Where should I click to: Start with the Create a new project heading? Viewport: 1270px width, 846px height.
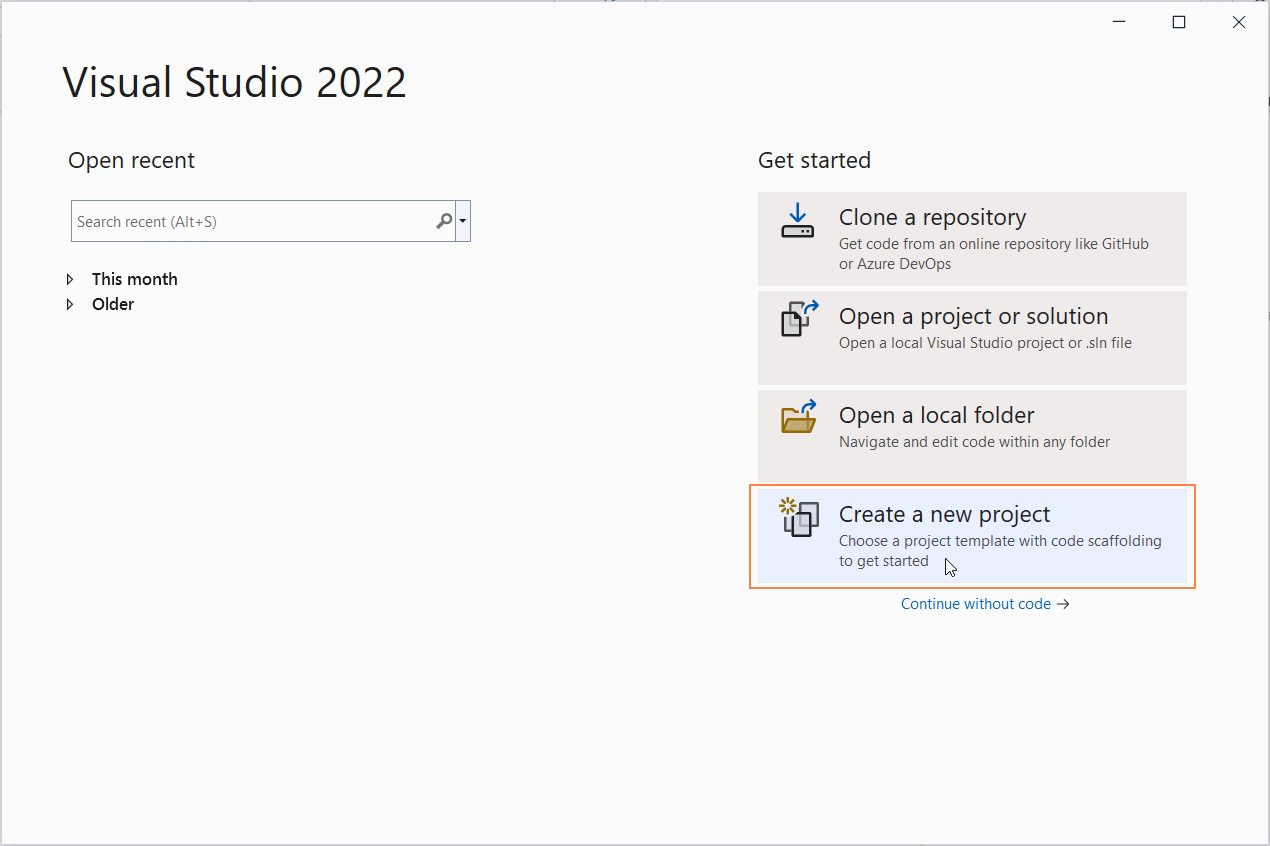tap(944, 514)
